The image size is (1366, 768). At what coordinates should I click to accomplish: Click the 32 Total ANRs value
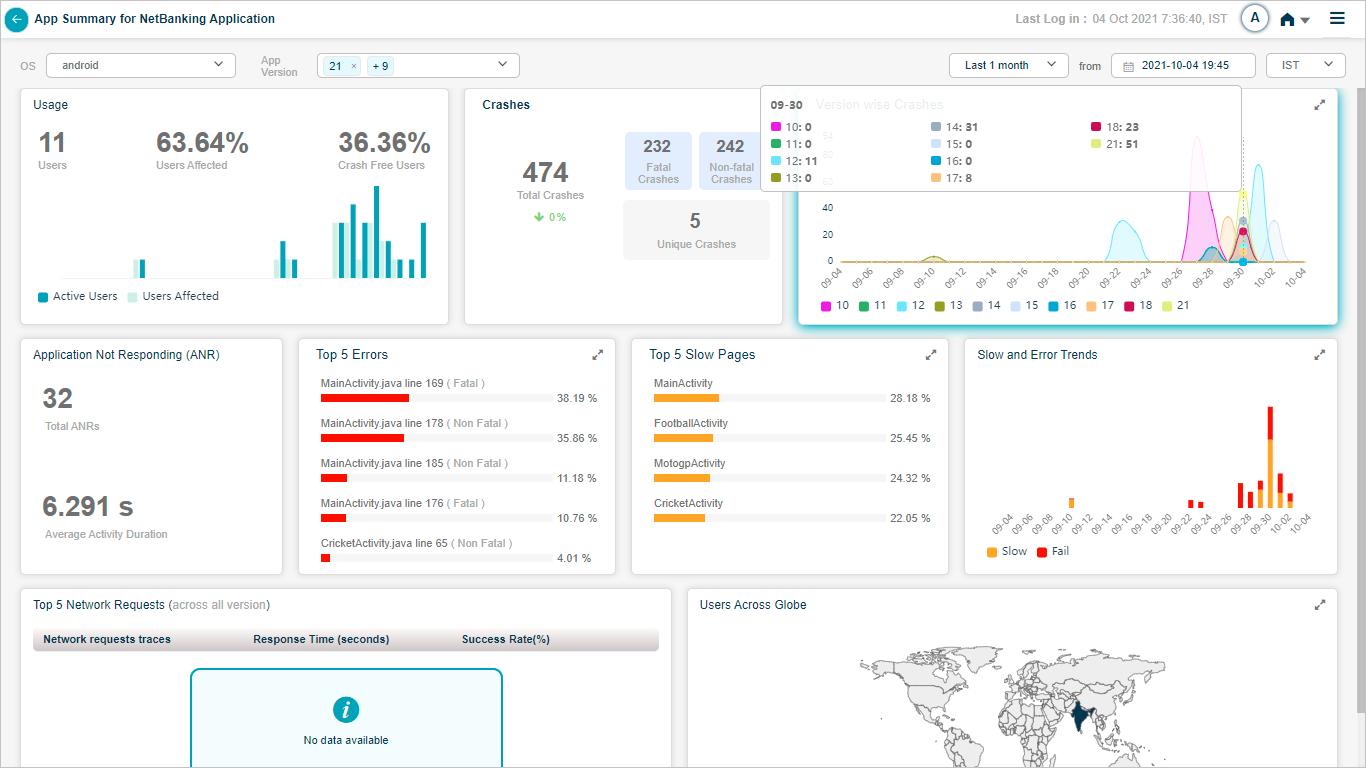tap(58, 399)
